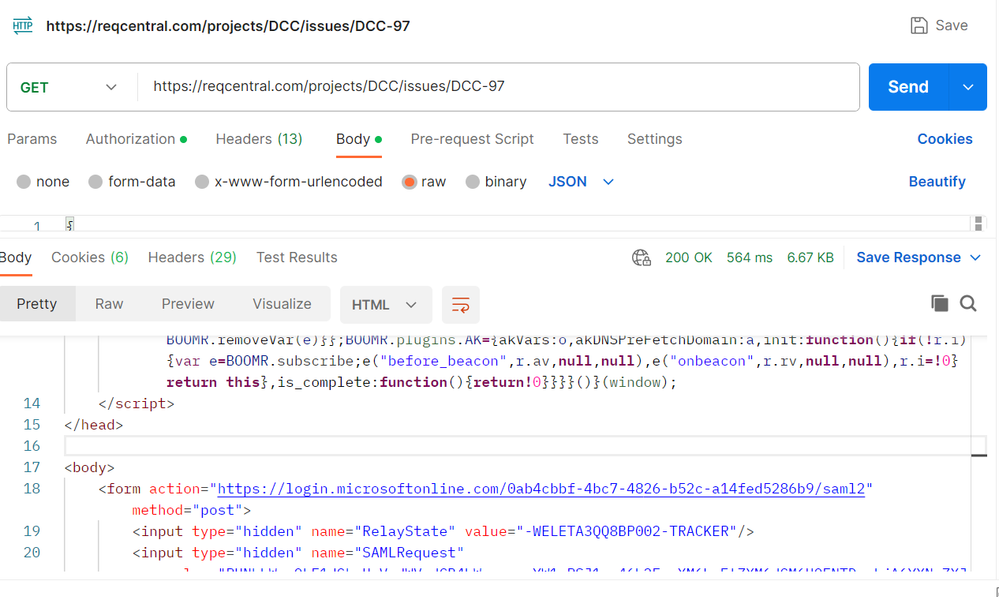The height and width of the screenshot is (597, 999).
Task: Click inside the request body editor line 1
Action: [x=517, y=224]
